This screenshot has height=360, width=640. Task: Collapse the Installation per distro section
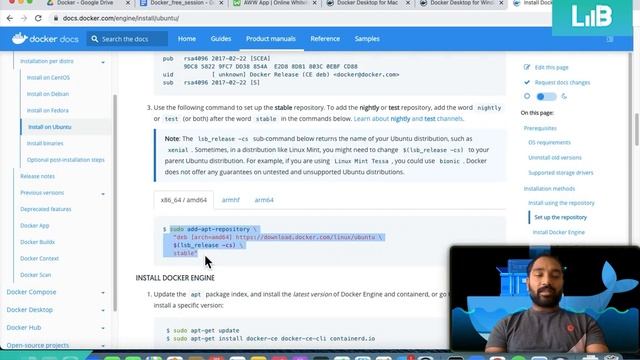pos(103,62)
